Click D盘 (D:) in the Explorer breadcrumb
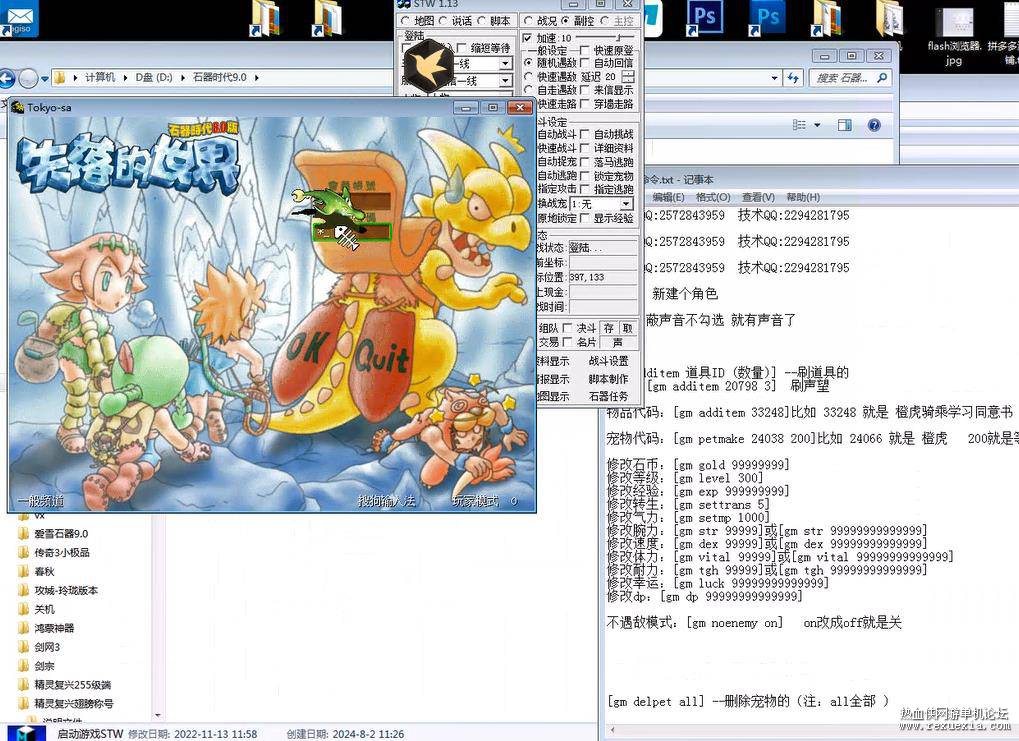The height and width of the screenshot is (741, 1019). (154, 77)
